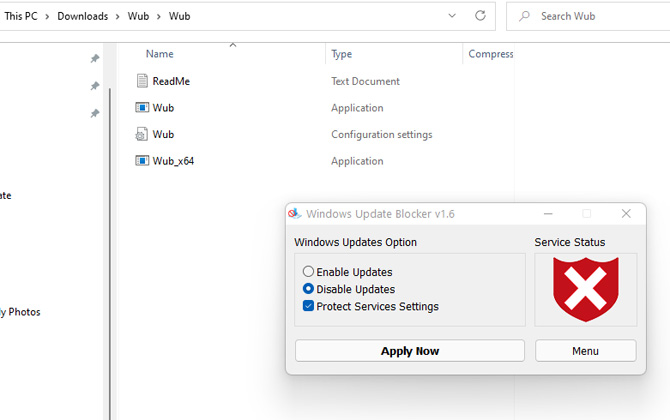Click the Wub_x64 file name
The width and height of the screenshot is (670, 420).
(x=173, y=161)
